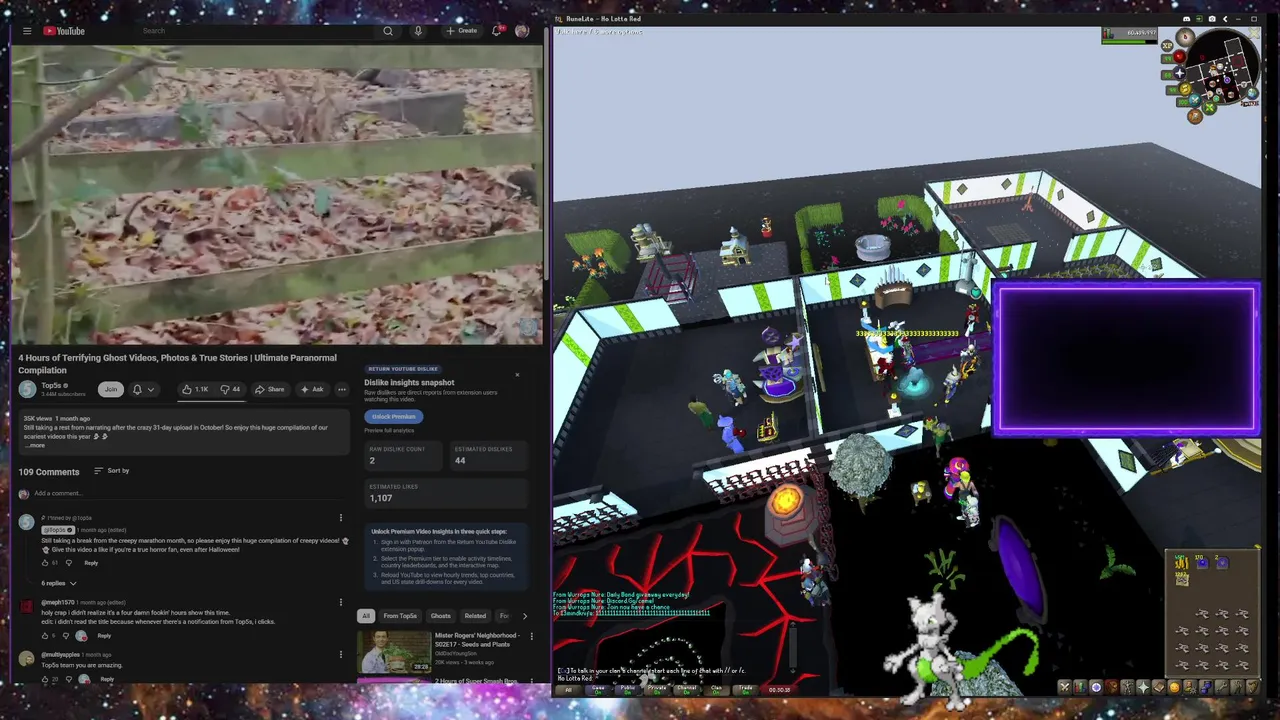The height and width of the screenshot is (720, 1280).
Task: Like the pinned Top5s comment
Action: 46,563
